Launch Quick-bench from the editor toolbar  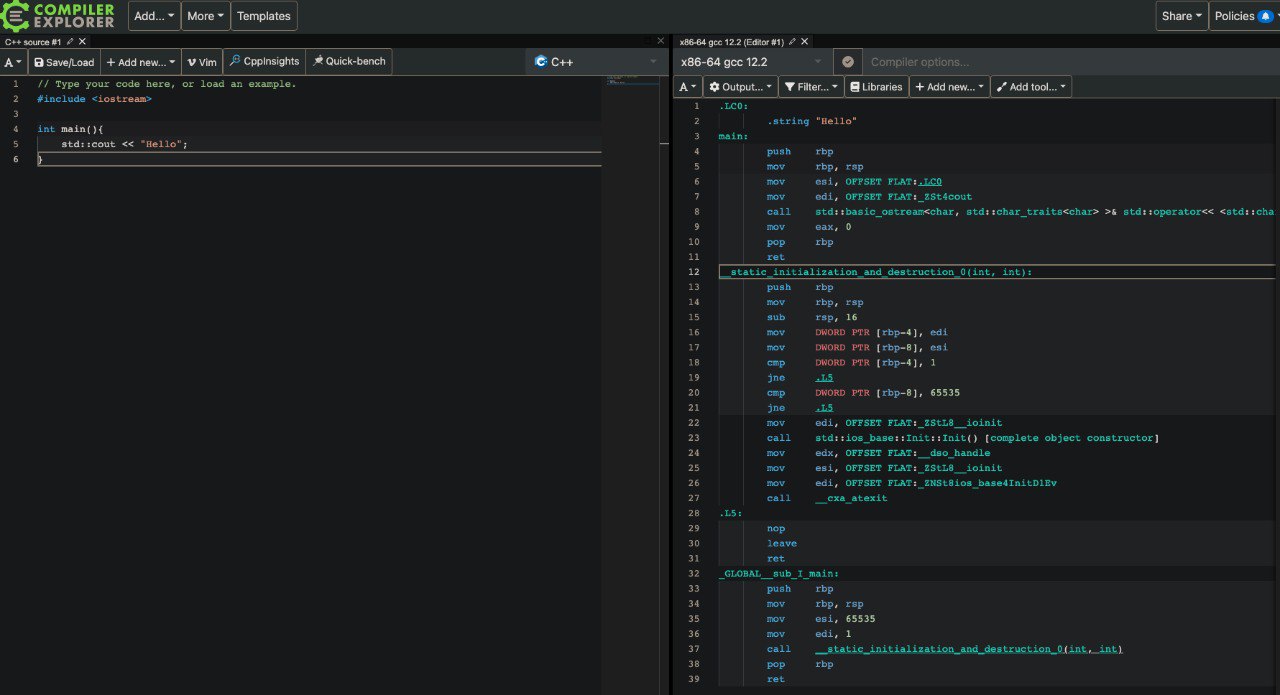(x=349, y=62)
